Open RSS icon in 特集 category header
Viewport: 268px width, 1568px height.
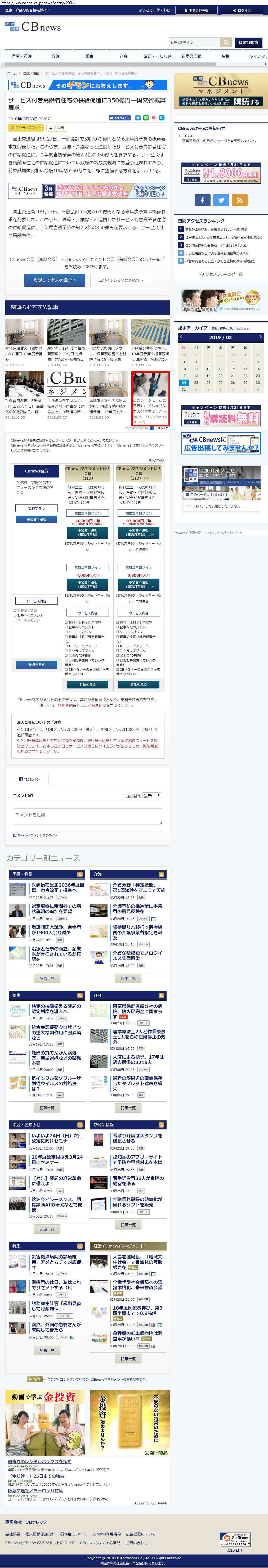[x=80, y=1246]
